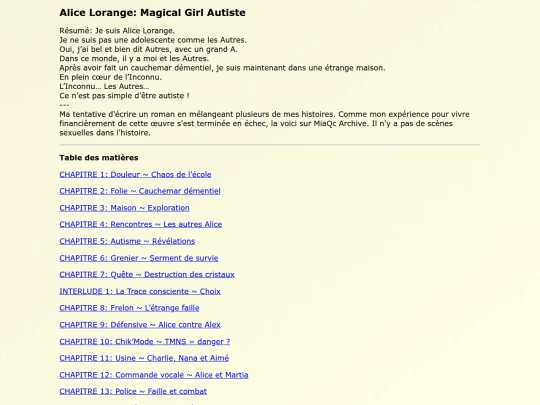Screen dimensions: 540x405
Task: Click the line 'Je ne suis pas une adolescente comme les Autres.'
Action: [x=153, y=40]
